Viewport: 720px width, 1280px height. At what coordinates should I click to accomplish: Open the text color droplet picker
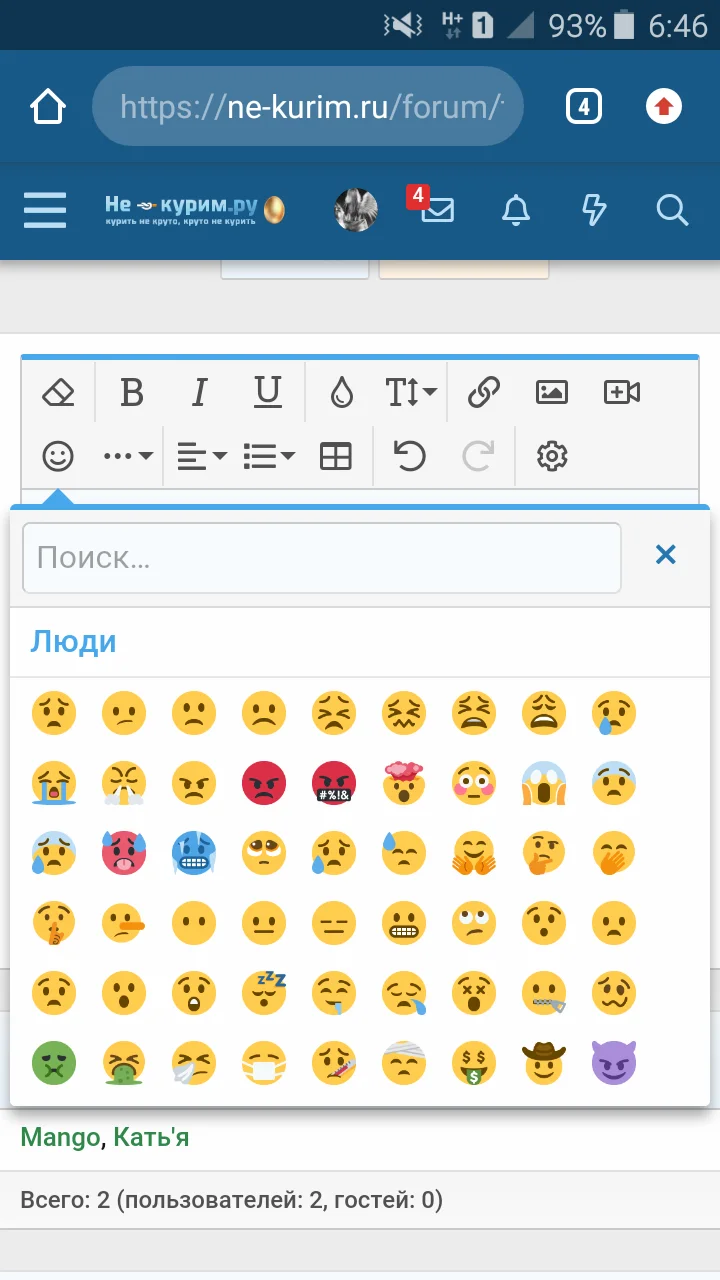tap(342, 392)
